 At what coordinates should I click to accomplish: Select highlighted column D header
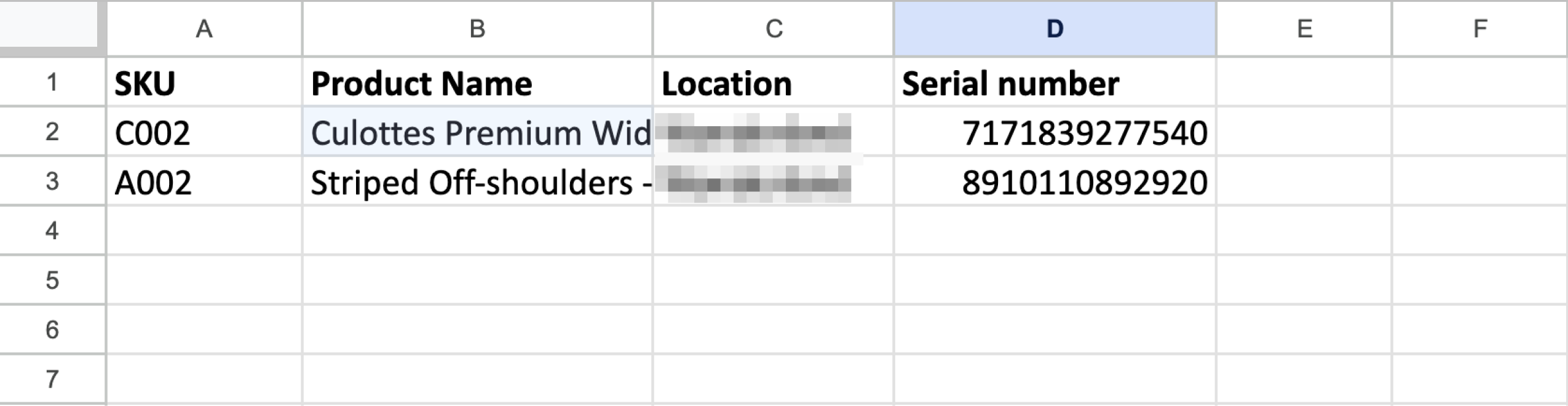(1055, 29)
